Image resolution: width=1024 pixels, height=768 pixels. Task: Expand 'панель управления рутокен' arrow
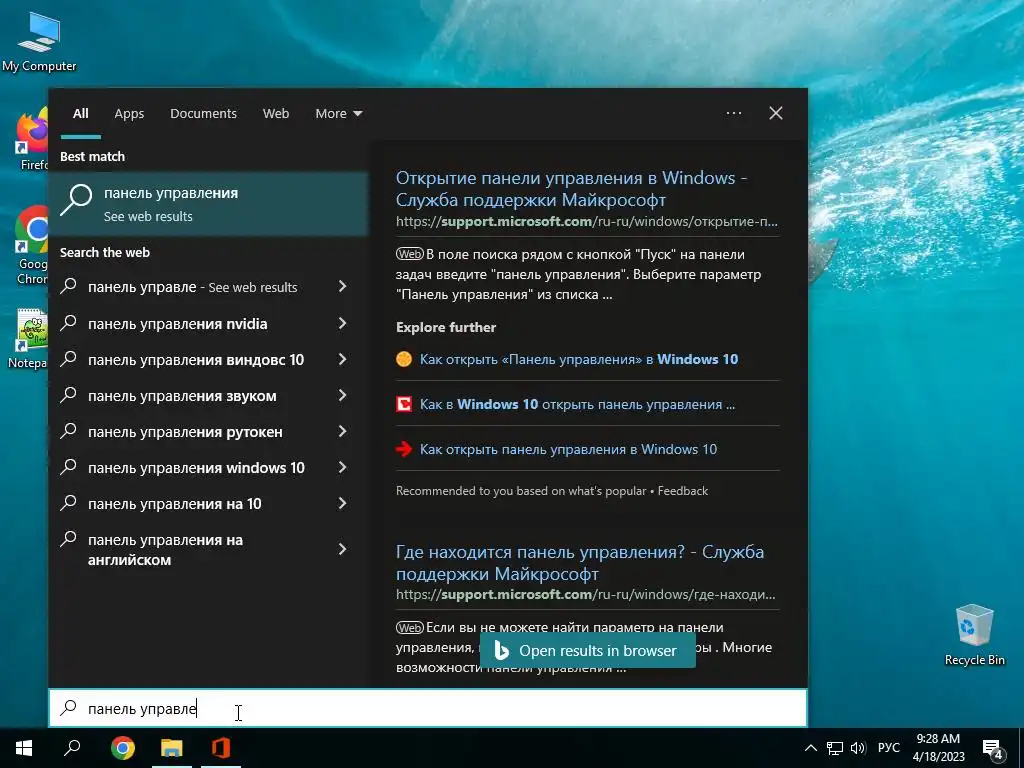click(x=342, y=431)
